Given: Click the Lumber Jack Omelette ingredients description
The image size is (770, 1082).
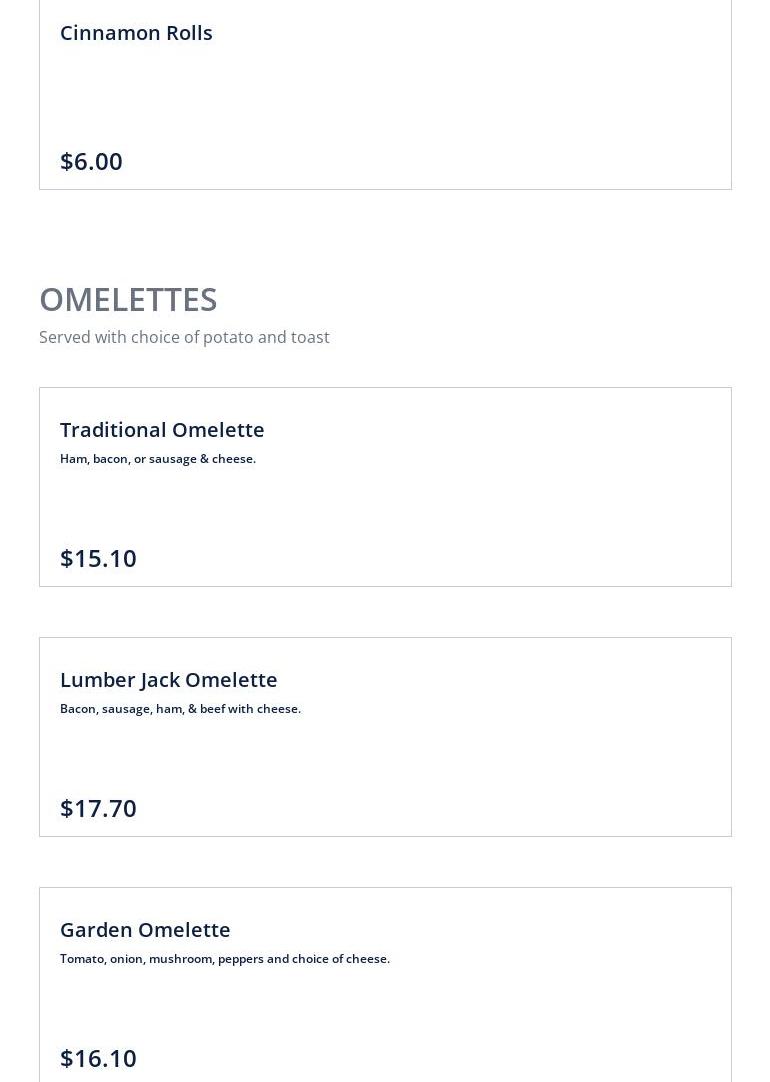Looking at the screenshot, I should (x=180, y=709).
